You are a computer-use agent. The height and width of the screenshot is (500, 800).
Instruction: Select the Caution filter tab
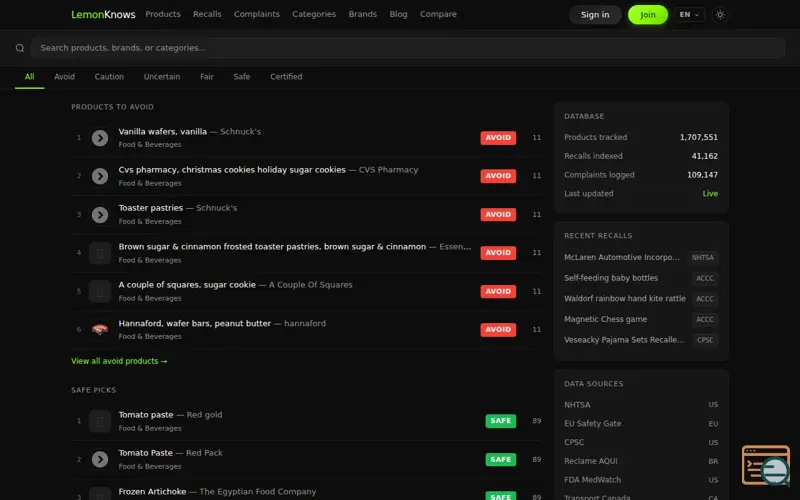point(109,77)
